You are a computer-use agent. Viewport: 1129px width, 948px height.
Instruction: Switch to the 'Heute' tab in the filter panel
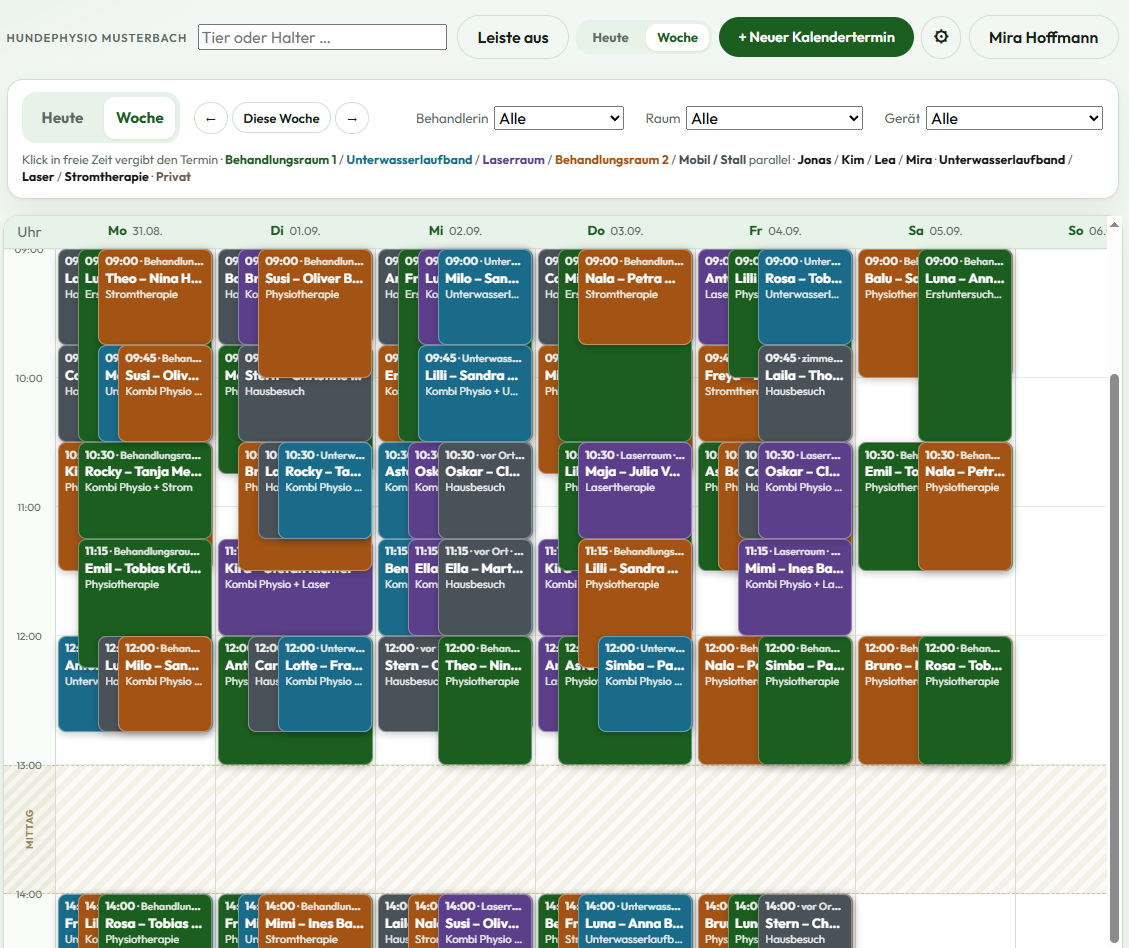(x=63, y=118)
